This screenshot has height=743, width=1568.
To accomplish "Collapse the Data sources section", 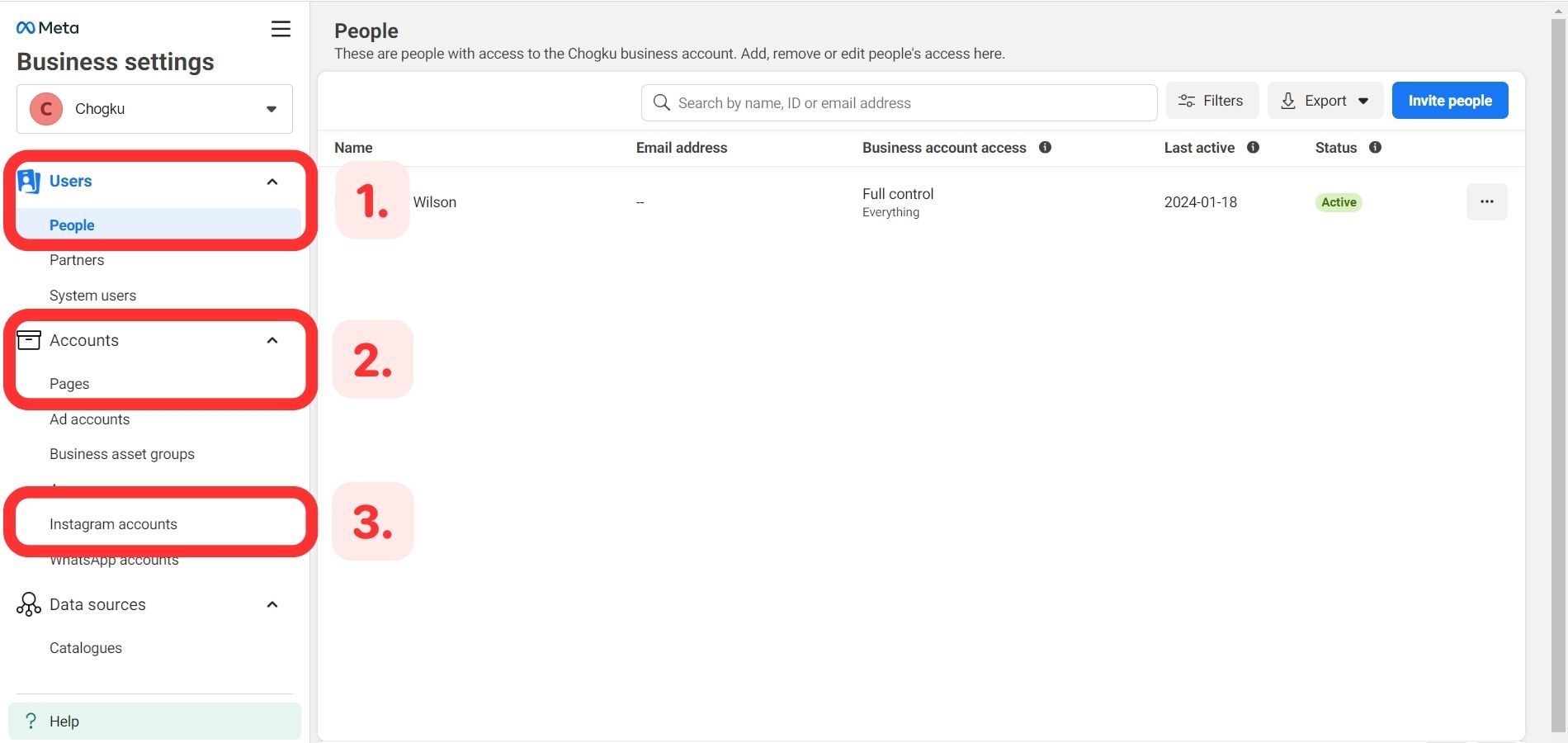I will [272, 604].
